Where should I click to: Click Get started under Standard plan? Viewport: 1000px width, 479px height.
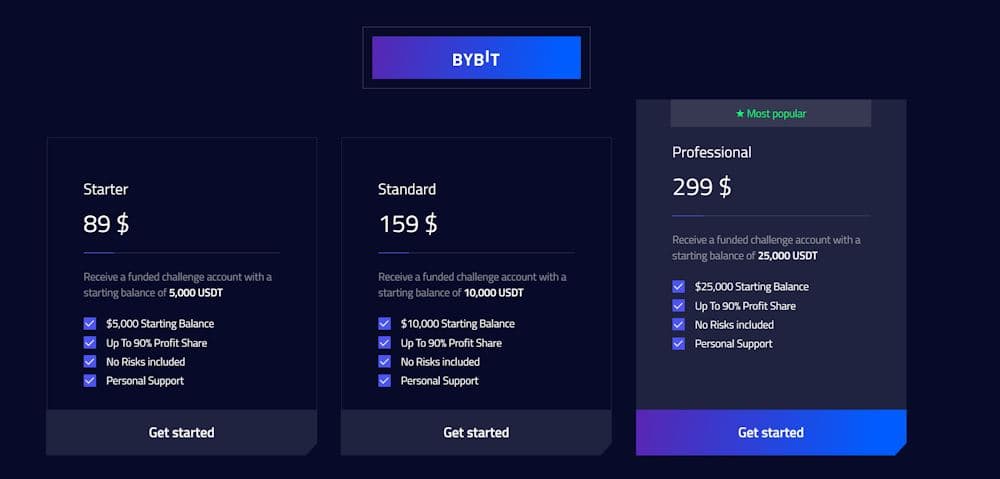tap(476, 432)
